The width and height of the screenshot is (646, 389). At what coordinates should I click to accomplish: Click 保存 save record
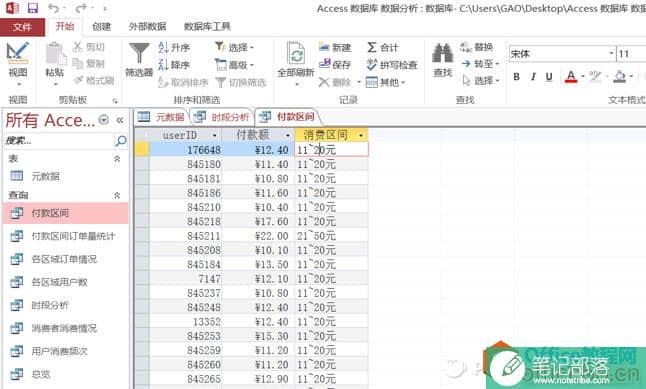click(x=335, y=65)
